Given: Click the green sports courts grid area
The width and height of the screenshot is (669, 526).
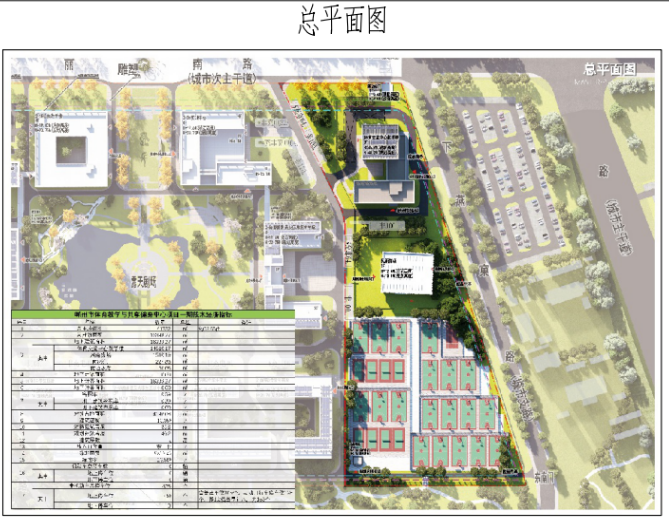Looking at the screenshot, I should pos(420,400).
